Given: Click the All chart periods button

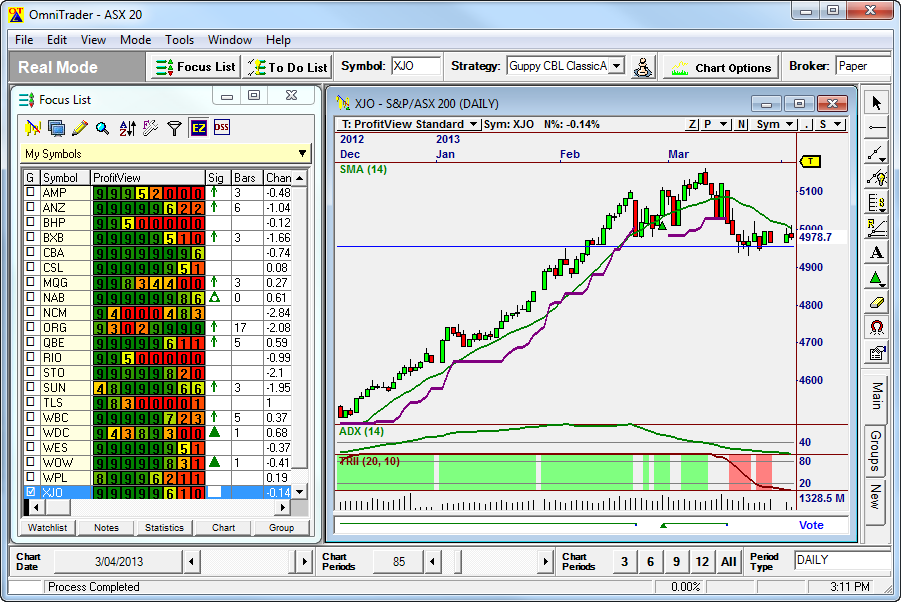Looking at the screenshot, I should coord(729,561).
